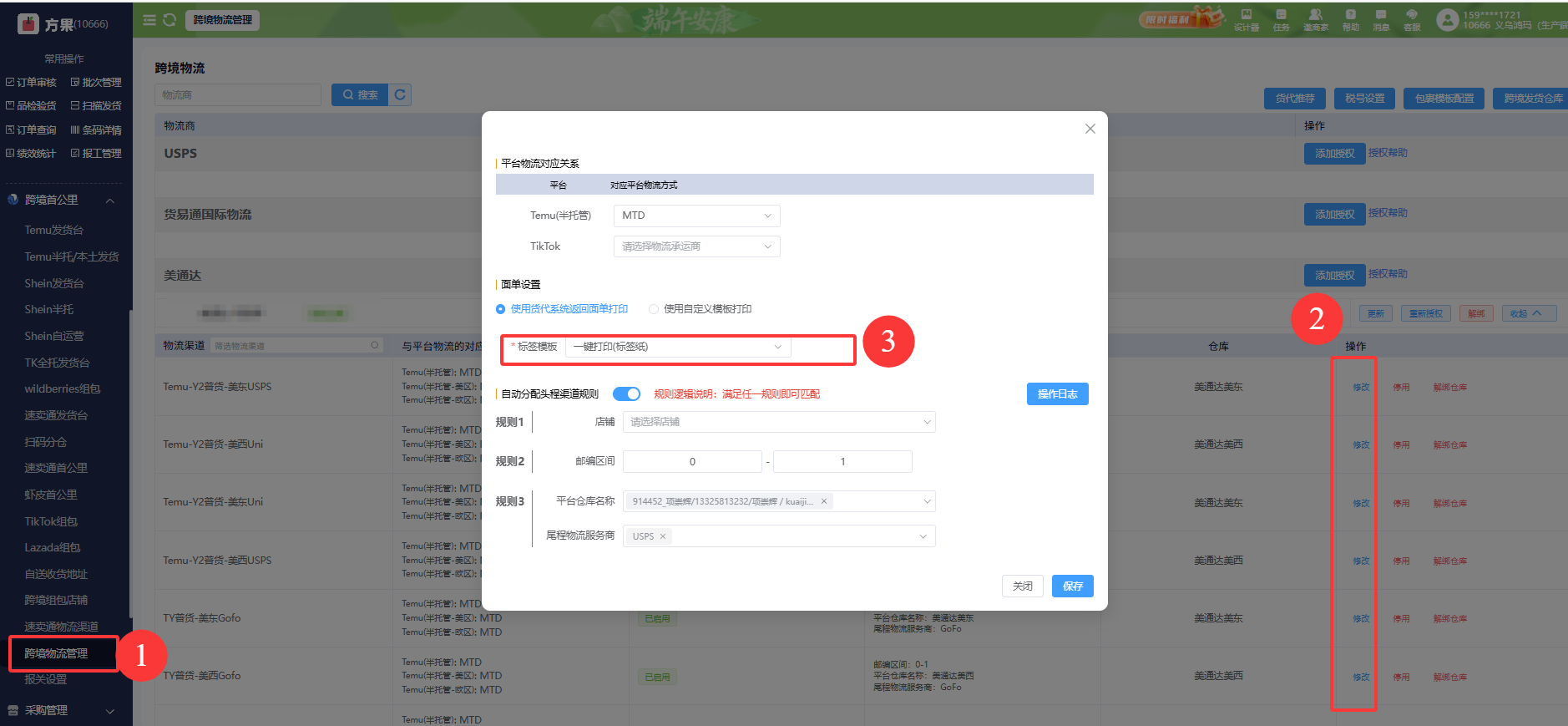Open the 平台仓库名称 dropdown arrow
Screen dimensions: 1568x726
pyautogui.click(x=926, y=501)
